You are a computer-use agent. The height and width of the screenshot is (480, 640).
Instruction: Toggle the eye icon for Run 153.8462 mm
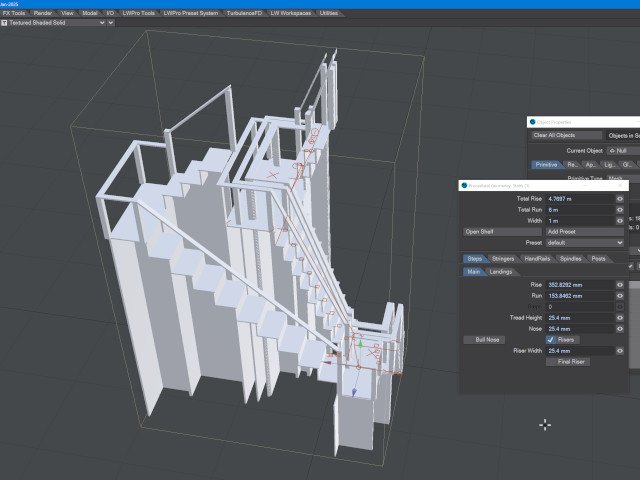point(620,296)
